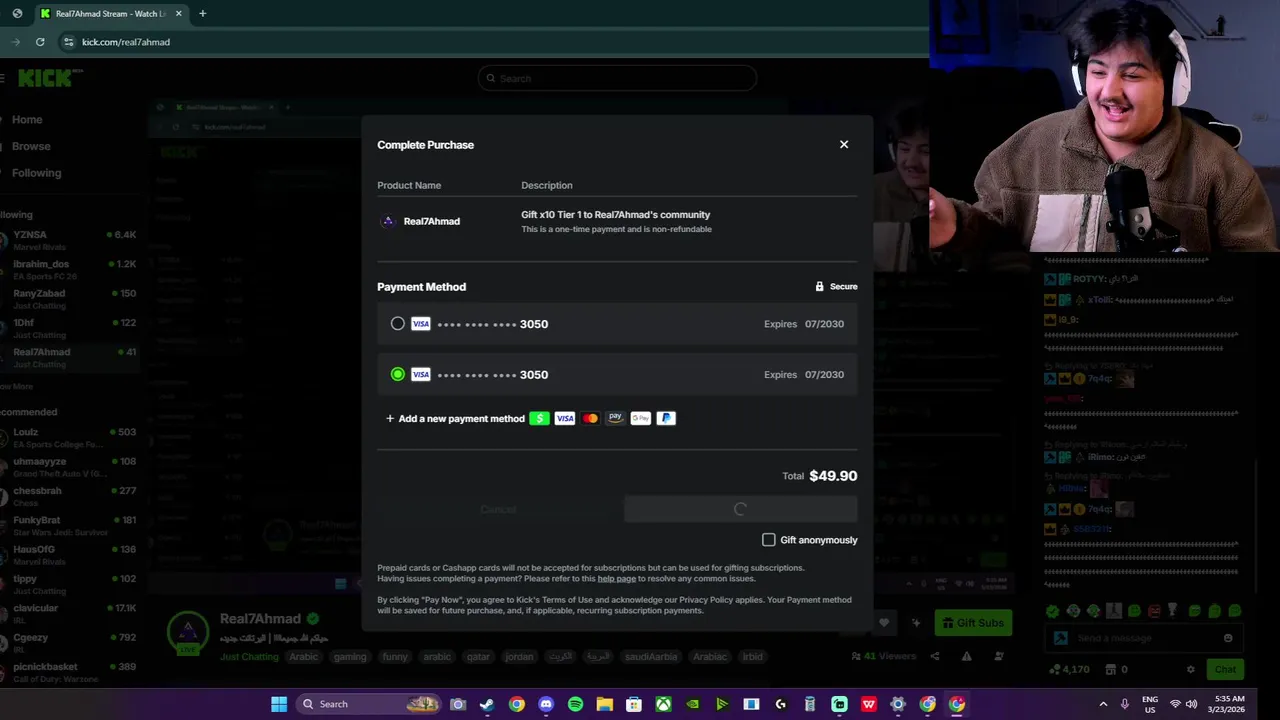Tick the Gift anonymously checkbox
This screenshot has height=720, width=1280.
(769, 540)
